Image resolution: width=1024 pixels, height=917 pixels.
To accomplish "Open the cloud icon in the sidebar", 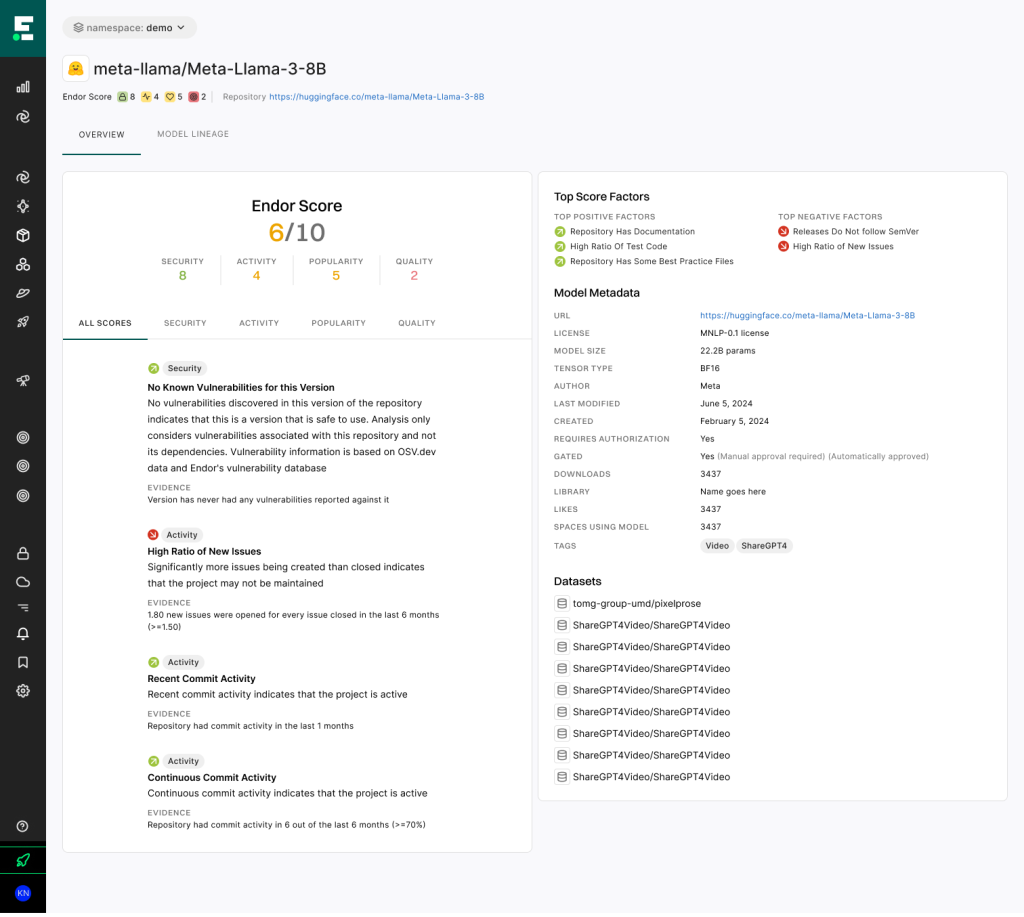I will (x=22, y=581).
